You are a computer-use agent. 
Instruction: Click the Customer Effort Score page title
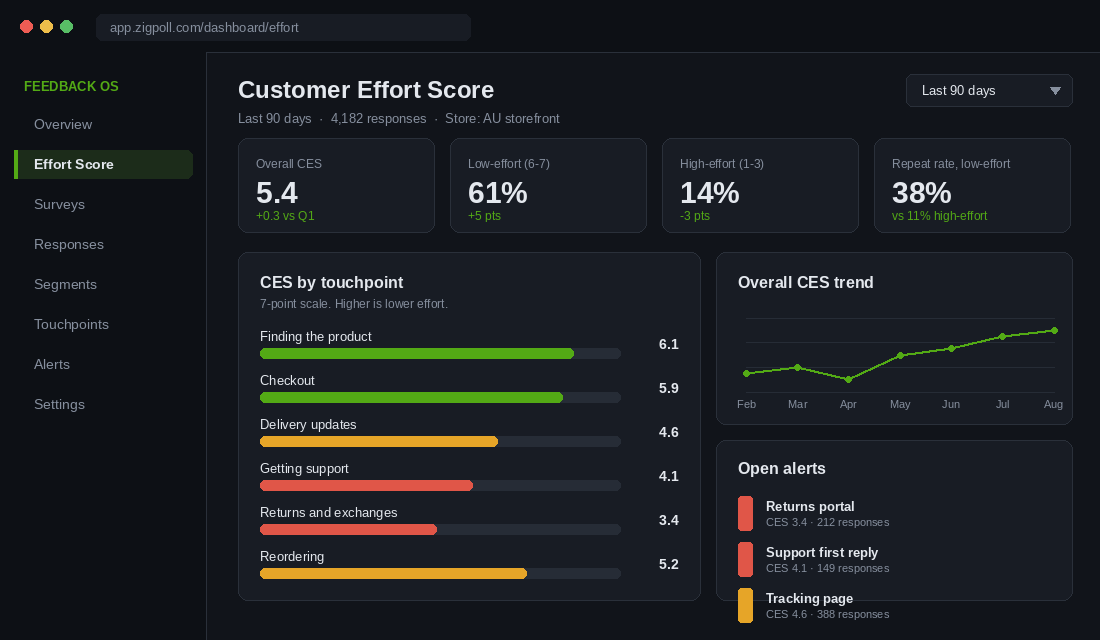[366, 90]
